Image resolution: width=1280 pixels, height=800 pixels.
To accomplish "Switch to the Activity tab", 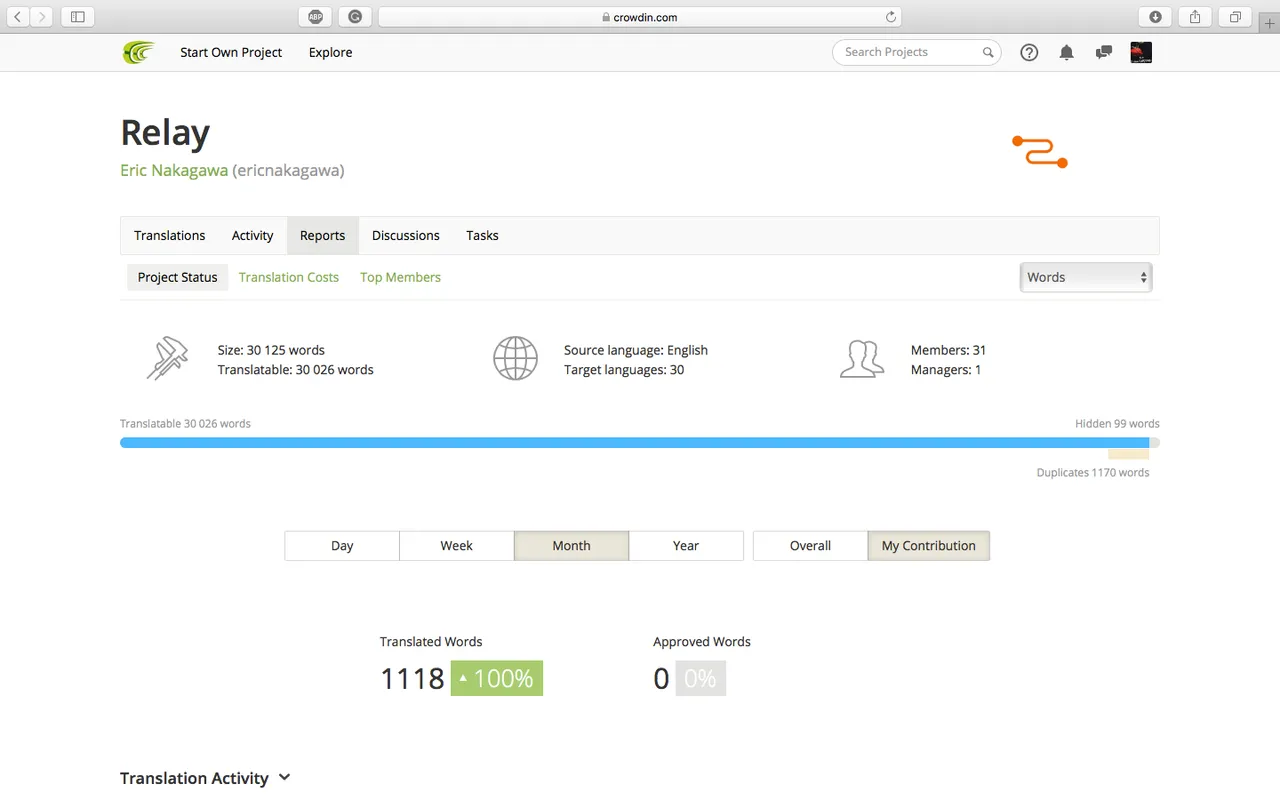I will point(252,235).
